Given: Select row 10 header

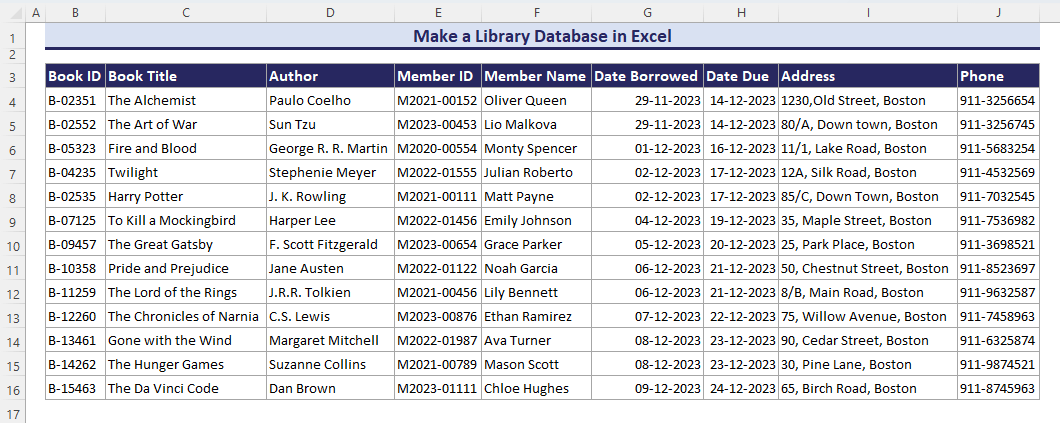Looking at the screenshot, I should coord(12,244).
